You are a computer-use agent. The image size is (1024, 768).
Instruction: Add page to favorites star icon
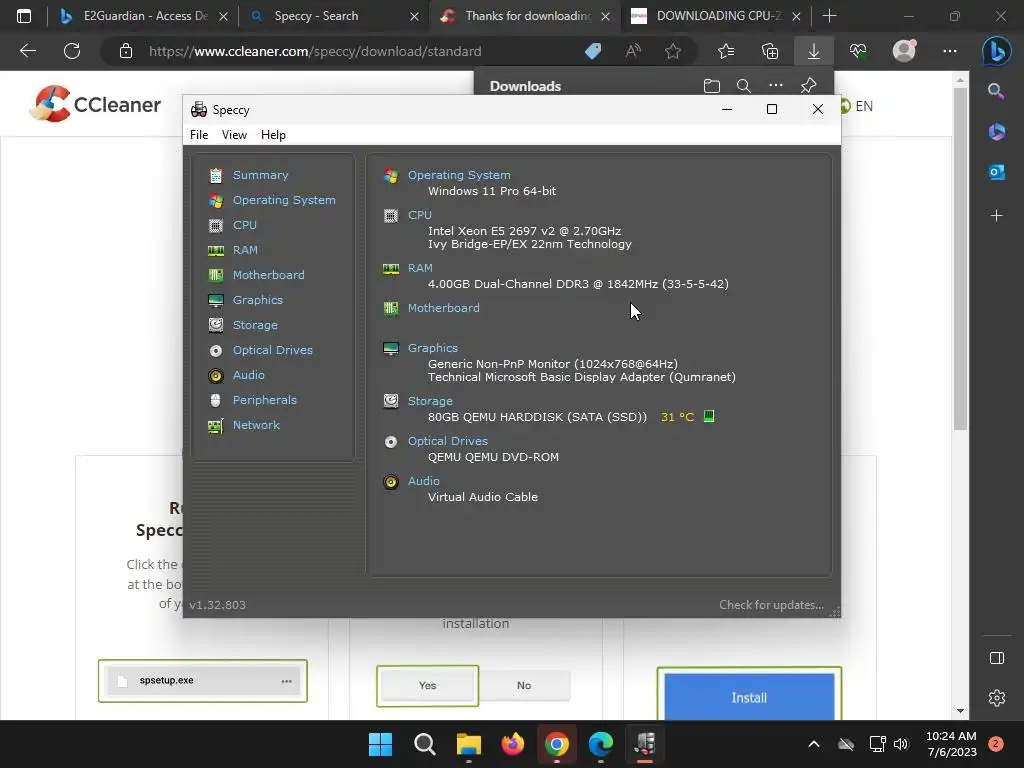point(673,51)
